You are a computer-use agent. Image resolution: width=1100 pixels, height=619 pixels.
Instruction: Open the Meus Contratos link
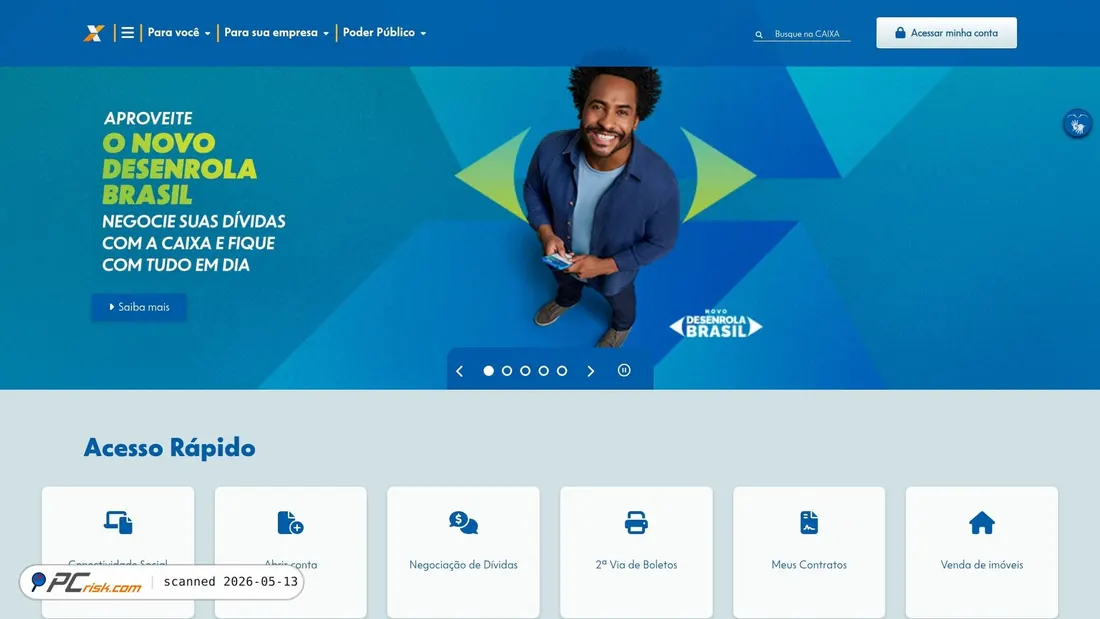tap(809, 565)
